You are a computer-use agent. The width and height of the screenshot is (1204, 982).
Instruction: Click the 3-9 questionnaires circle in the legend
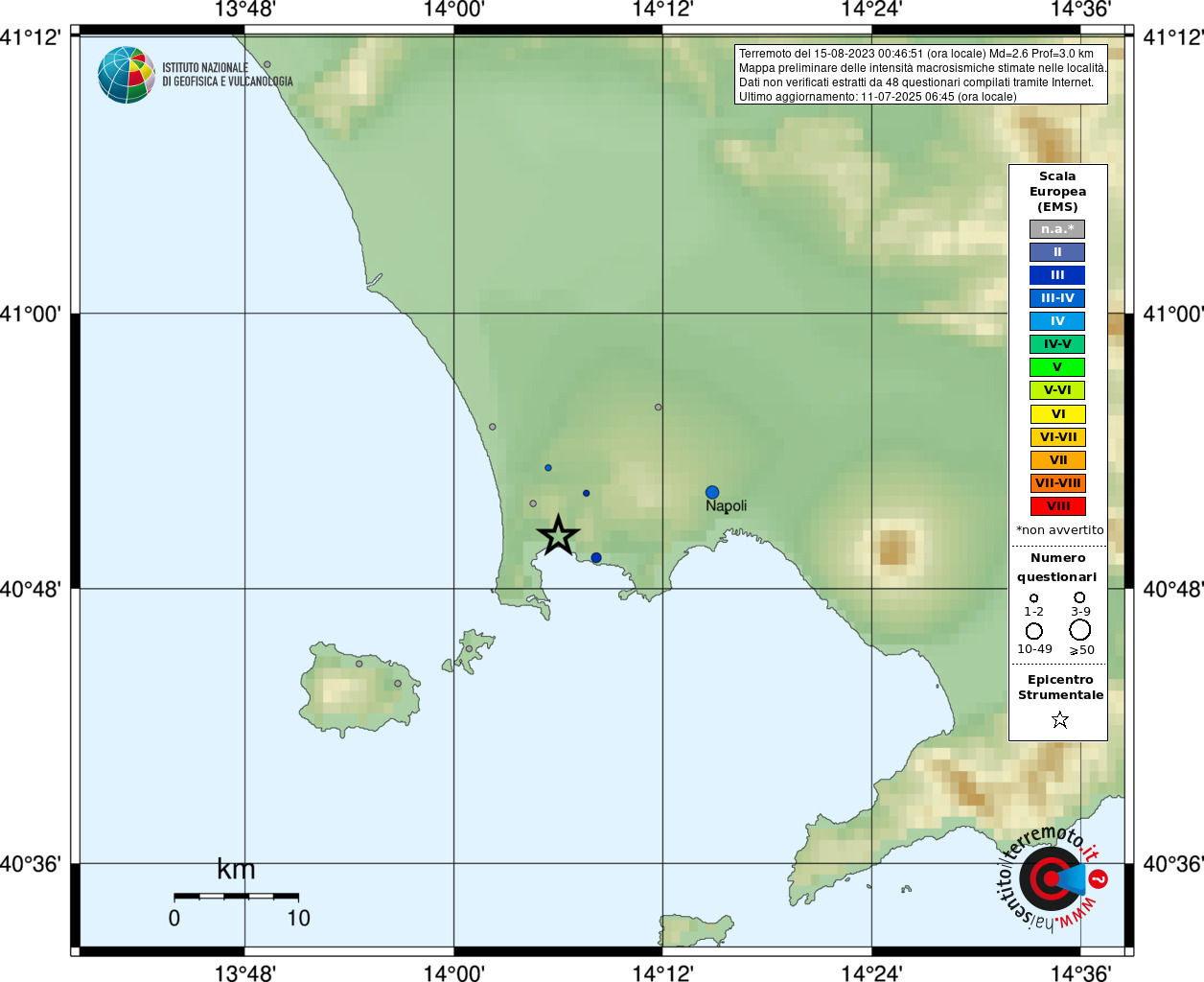click(1080, 597)
